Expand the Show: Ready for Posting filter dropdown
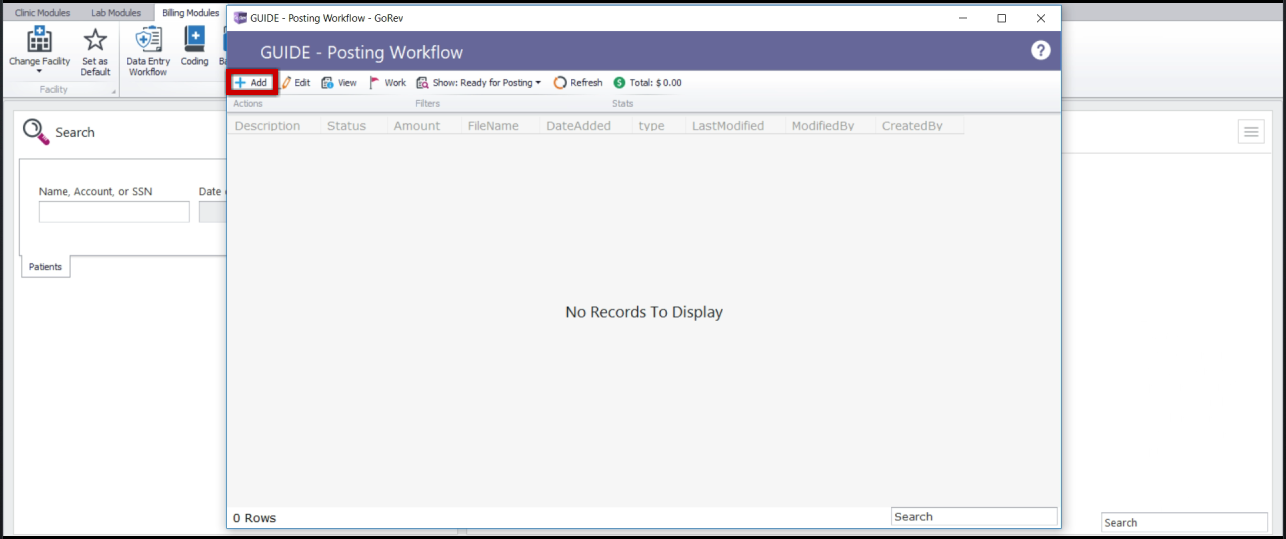Screen dimensions: 1286x539 pos(479,83)
